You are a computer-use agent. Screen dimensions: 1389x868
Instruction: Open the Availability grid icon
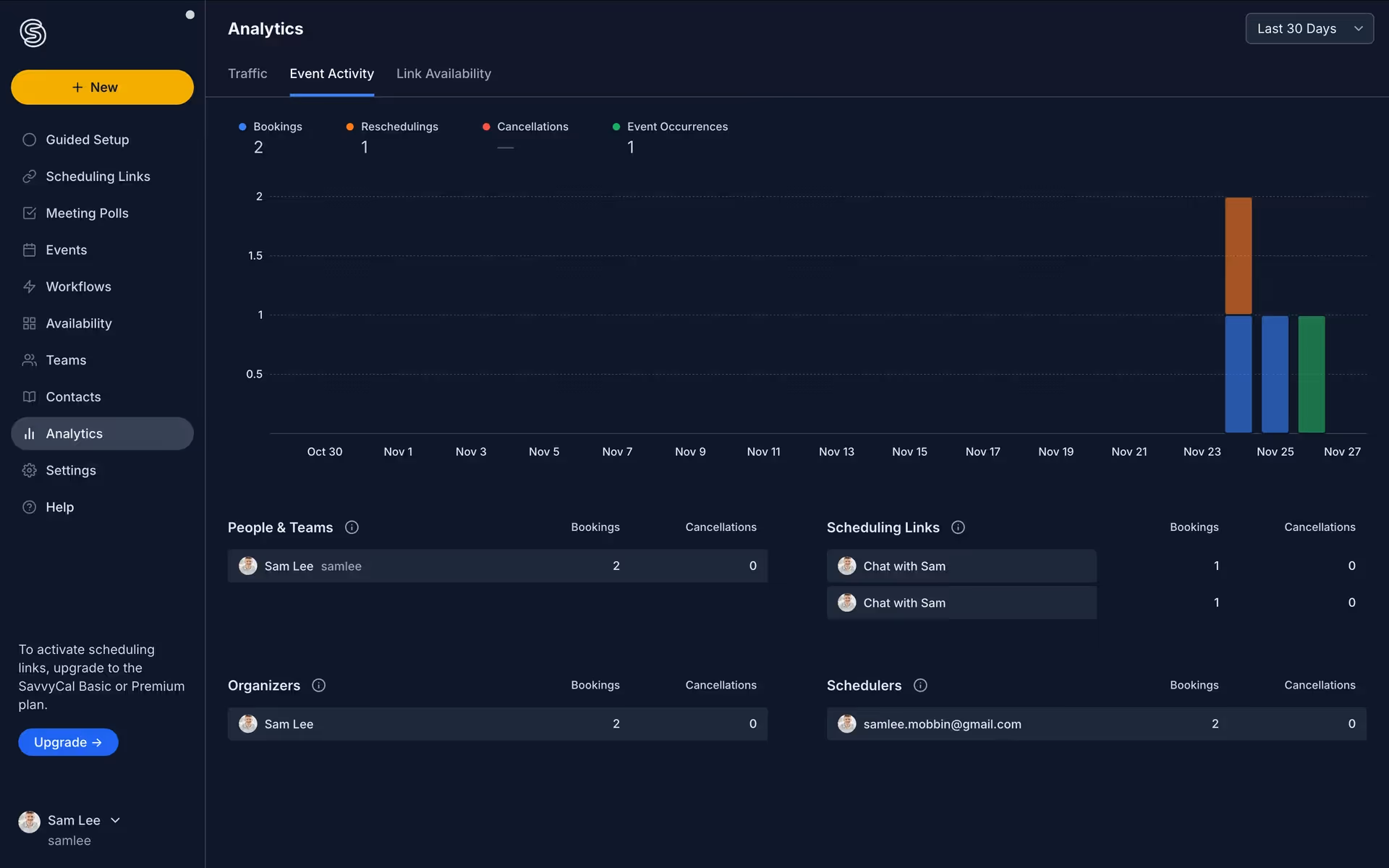[x=29, y=323]
